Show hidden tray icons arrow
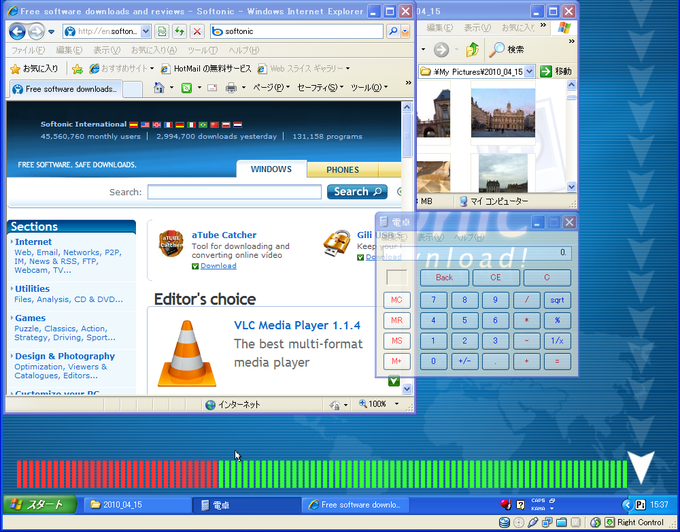The image size is (680, 532). [627, 505]
